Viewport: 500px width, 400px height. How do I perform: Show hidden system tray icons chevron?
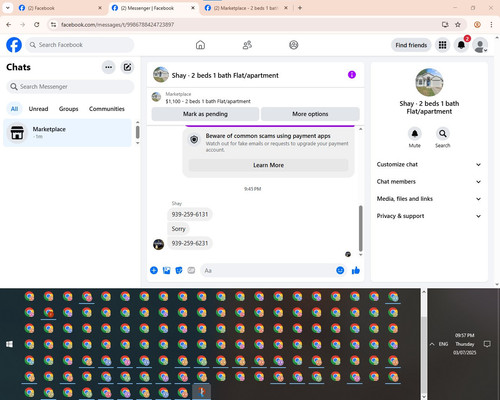pyautogui.click(x=432, y=344)
